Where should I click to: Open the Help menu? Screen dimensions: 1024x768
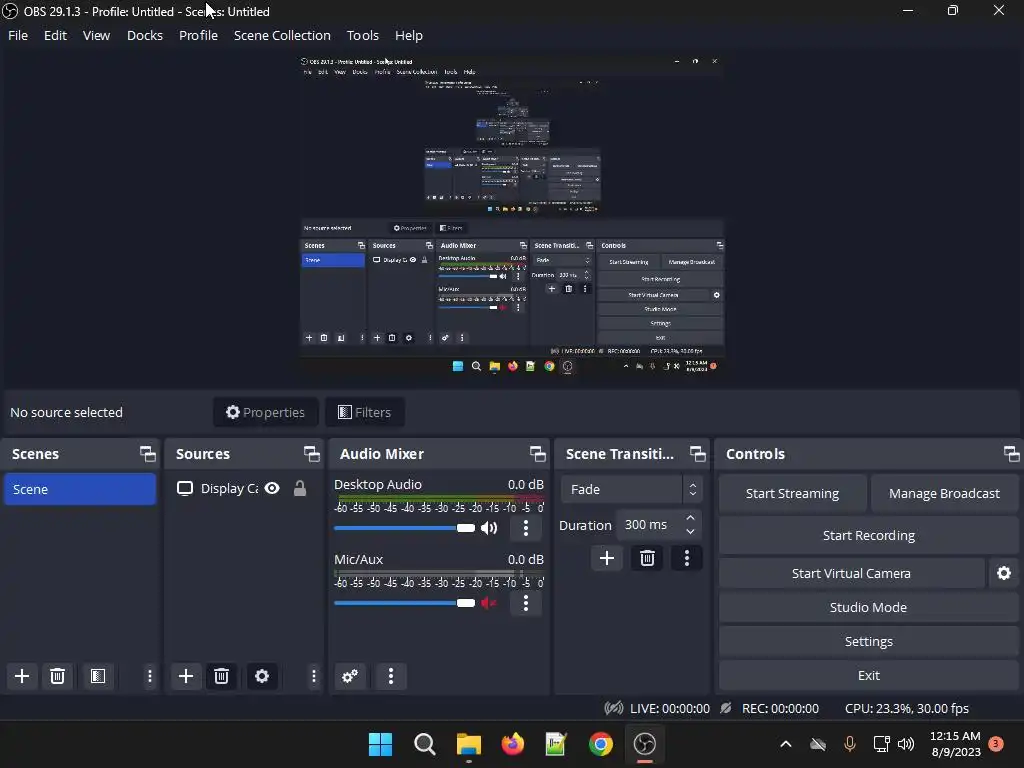(x=409, y=35)
